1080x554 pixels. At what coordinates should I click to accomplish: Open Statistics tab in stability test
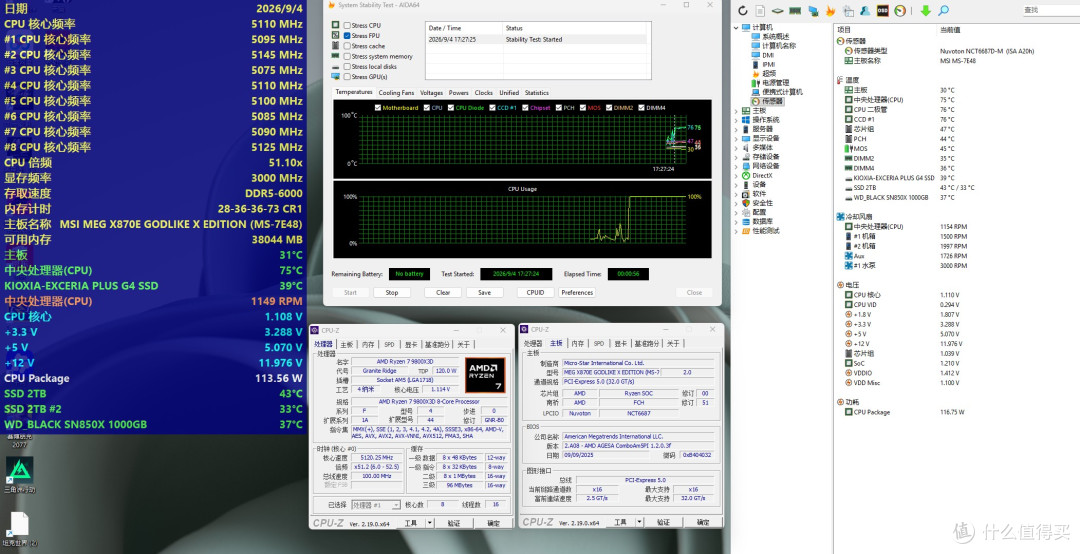tap(537, 92)
